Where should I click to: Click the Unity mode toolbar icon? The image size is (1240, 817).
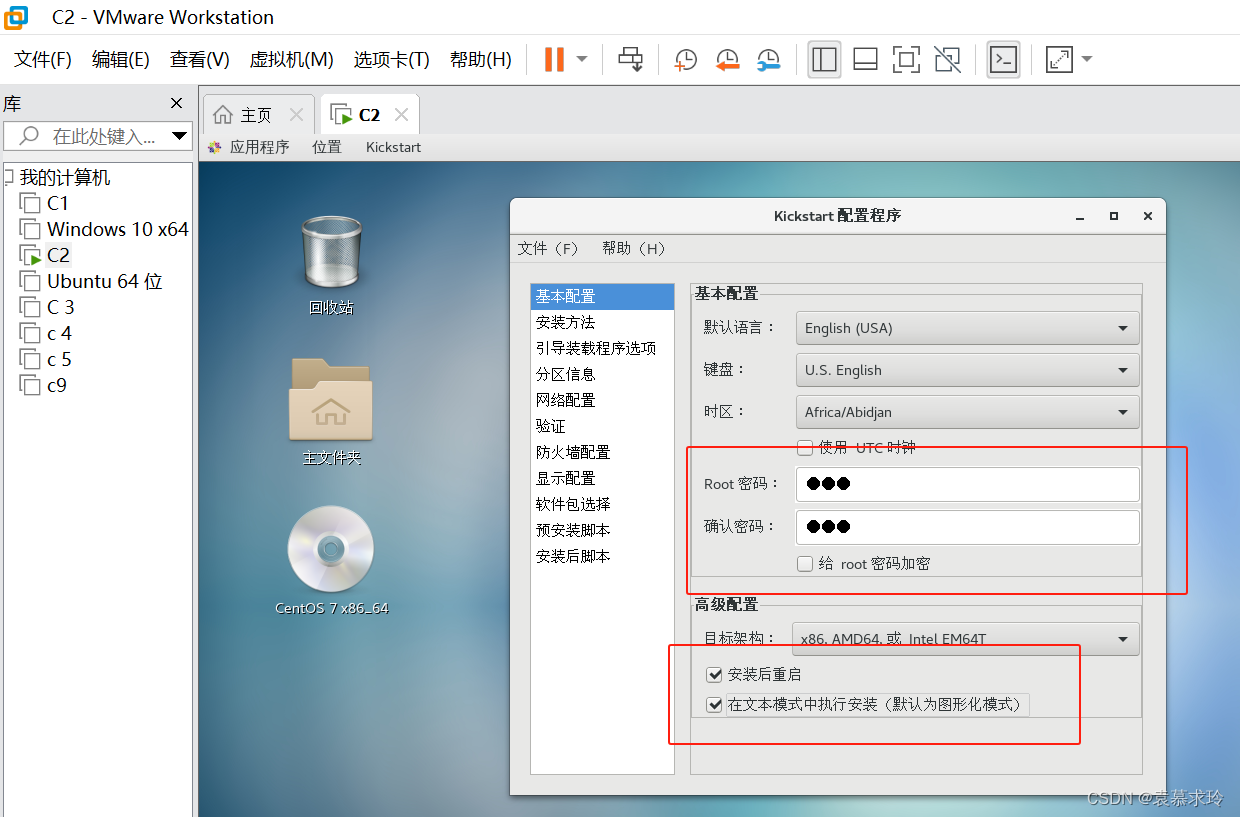pyautogui.click(x=947, y=60)
